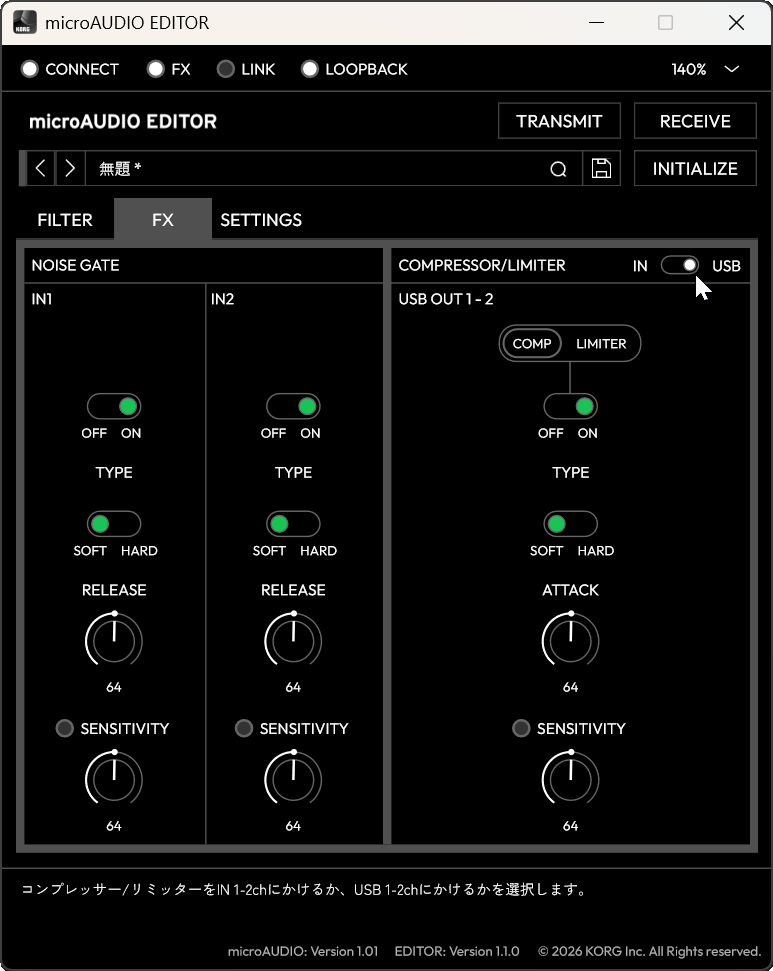Click the IN2 SENSITIVITY knob
The height and width of the screenshot is (971, 773).
(293, 779)
